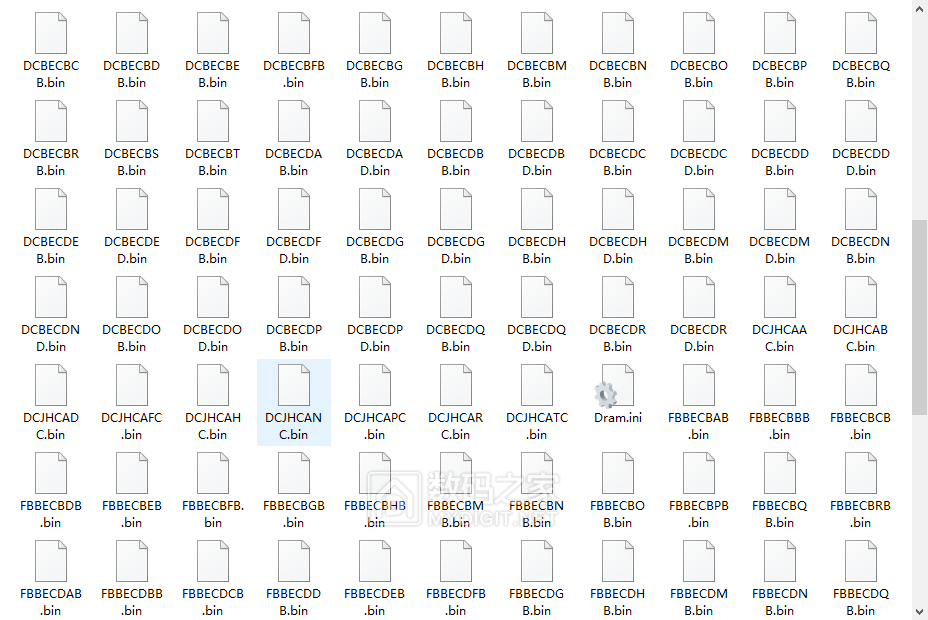Click the file name DCBECBGB.bin
928x620 pixels.
(375, 74)
